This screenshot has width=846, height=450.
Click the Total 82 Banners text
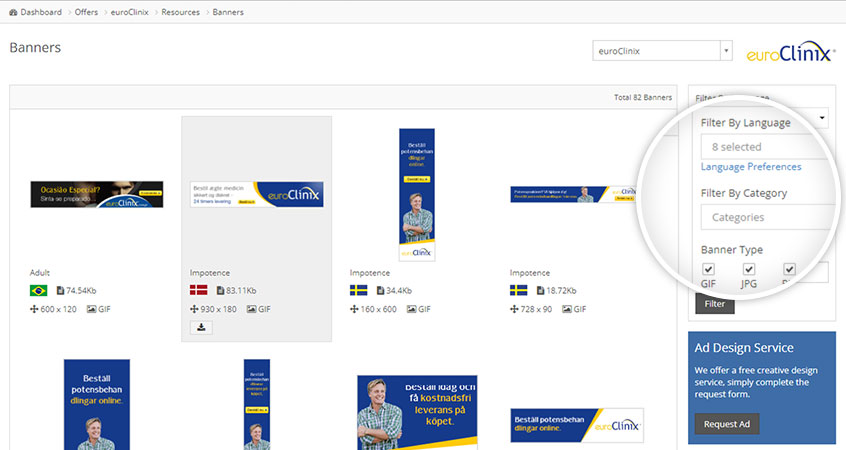pyautogui.click(x=643, y=97)
